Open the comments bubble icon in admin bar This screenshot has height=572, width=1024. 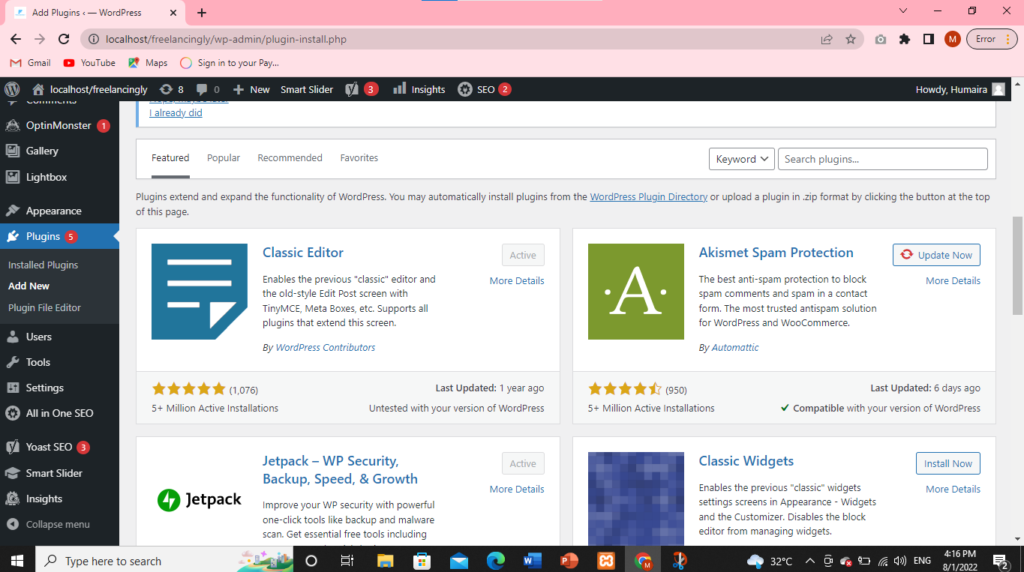click(208, 89)
